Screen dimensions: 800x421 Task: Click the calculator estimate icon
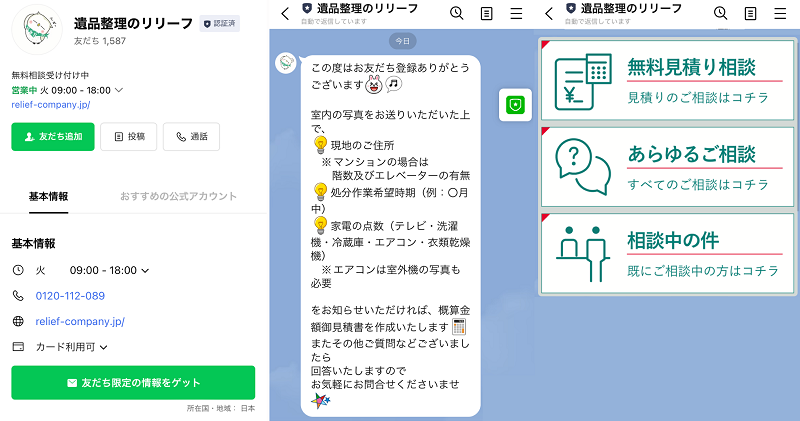(x=583, y=82)
